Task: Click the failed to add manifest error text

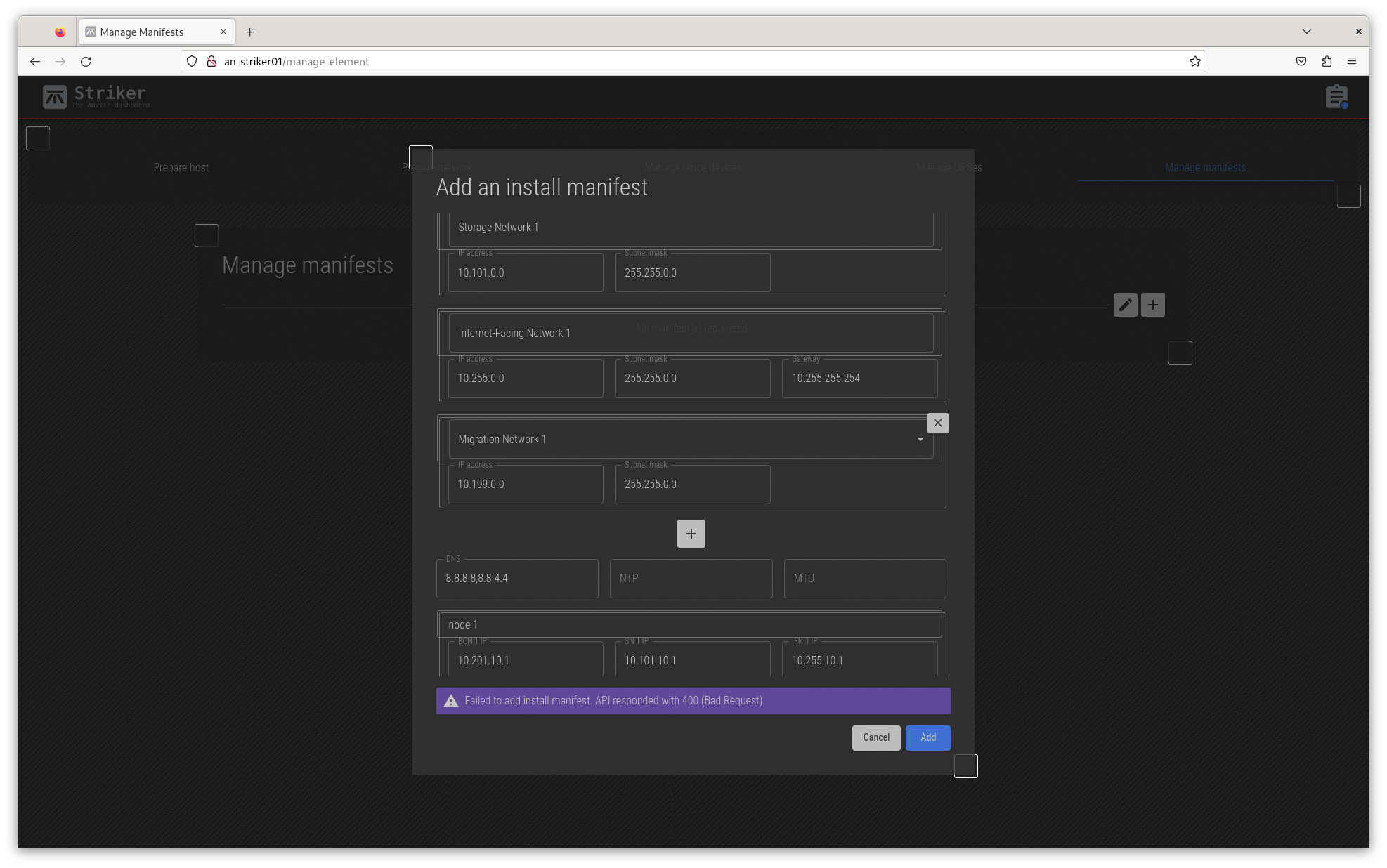Action: [614, 701]
